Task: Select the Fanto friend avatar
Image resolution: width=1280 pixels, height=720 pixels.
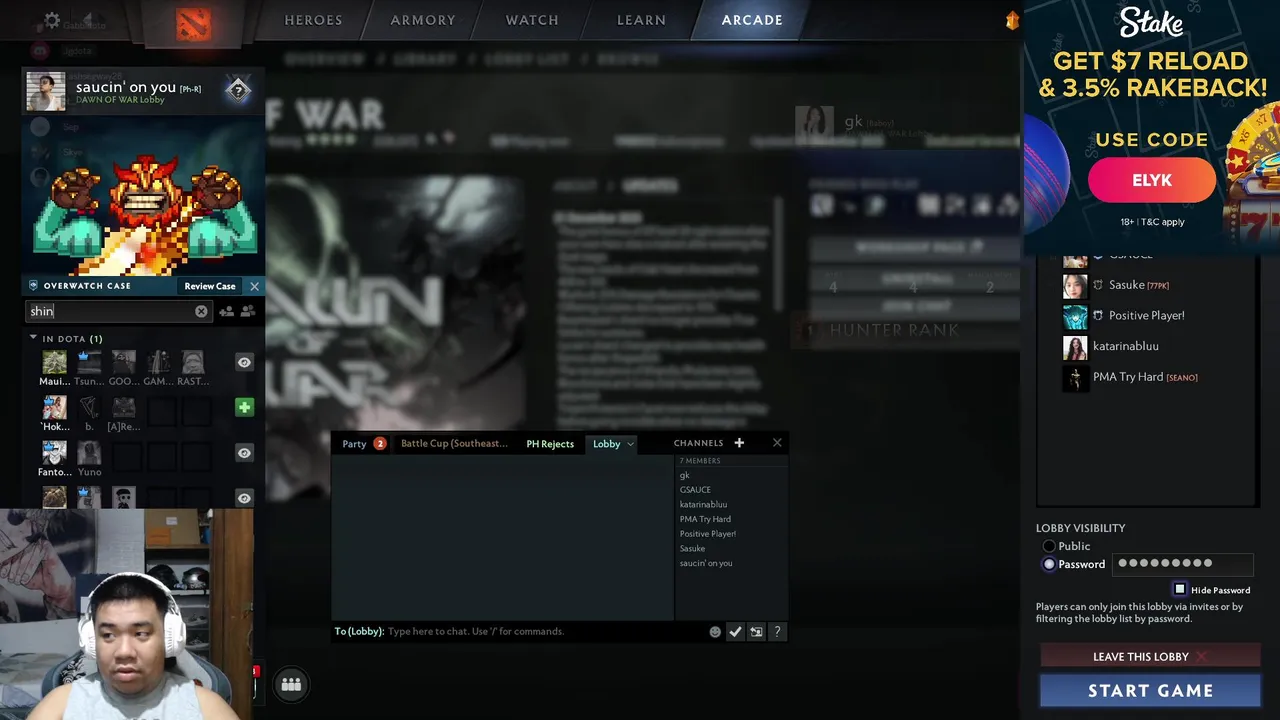Action: pos(54,452)
